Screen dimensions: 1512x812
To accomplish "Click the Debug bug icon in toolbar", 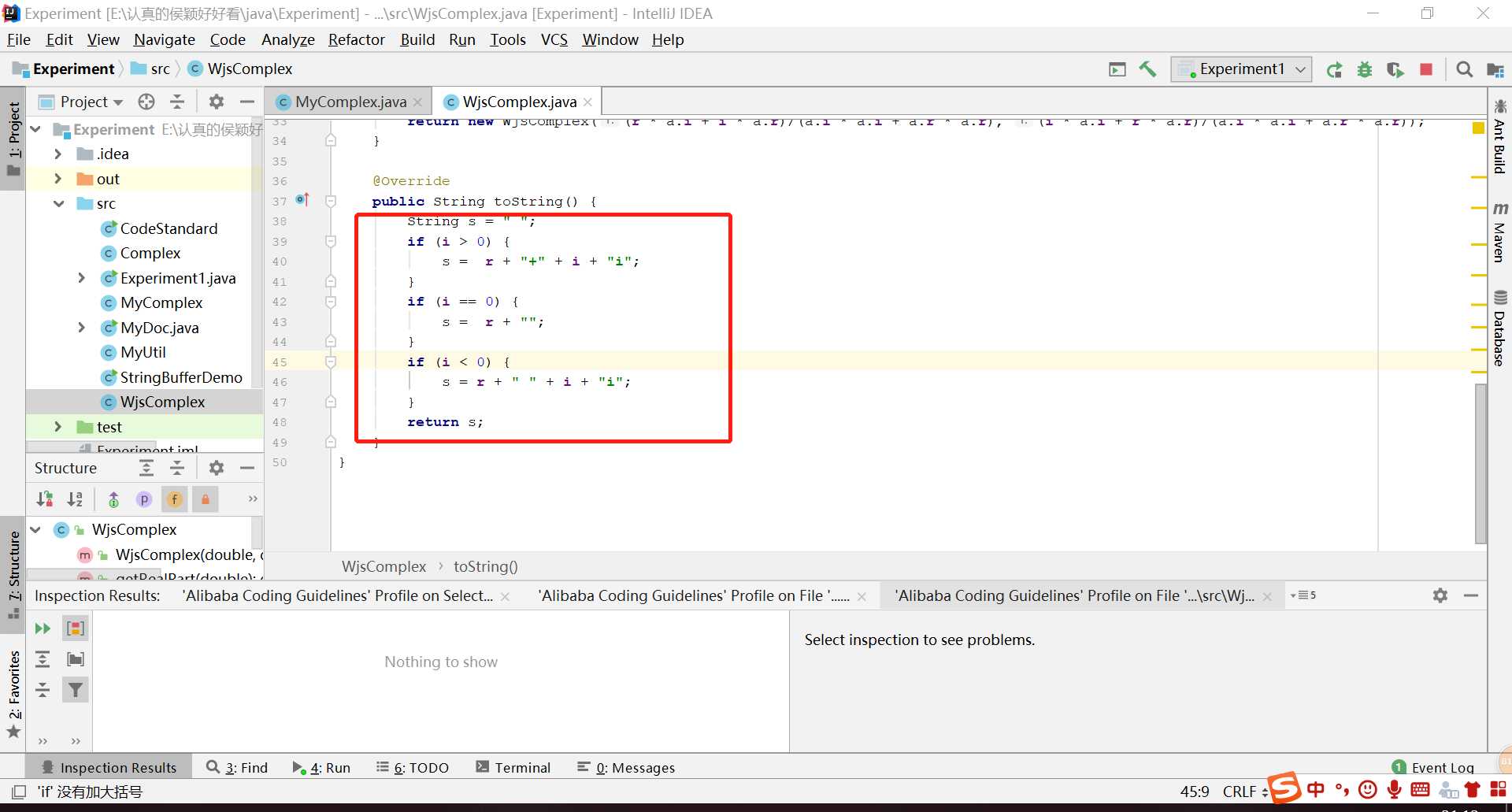I will [1365, 69].
